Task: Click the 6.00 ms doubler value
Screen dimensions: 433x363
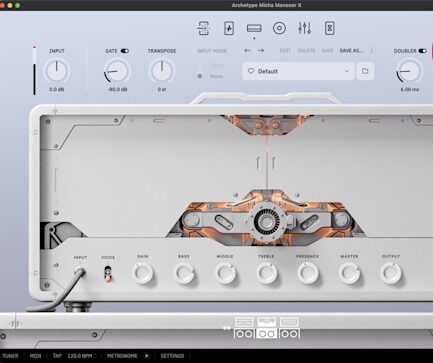Action: click(410, 89)
